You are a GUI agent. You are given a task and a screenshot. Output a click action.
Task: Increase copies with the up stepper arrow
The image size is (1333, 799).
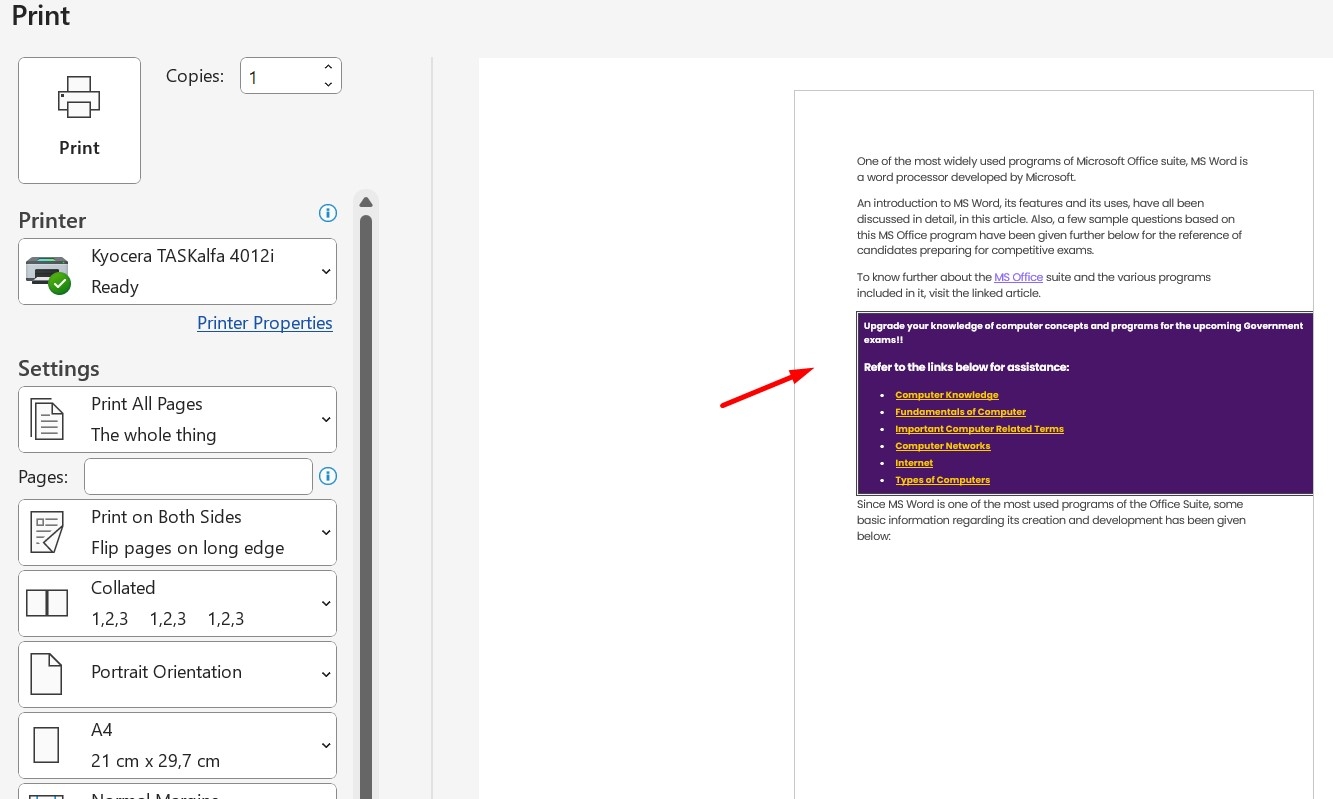pyautogui.click(x=328, y=67)
